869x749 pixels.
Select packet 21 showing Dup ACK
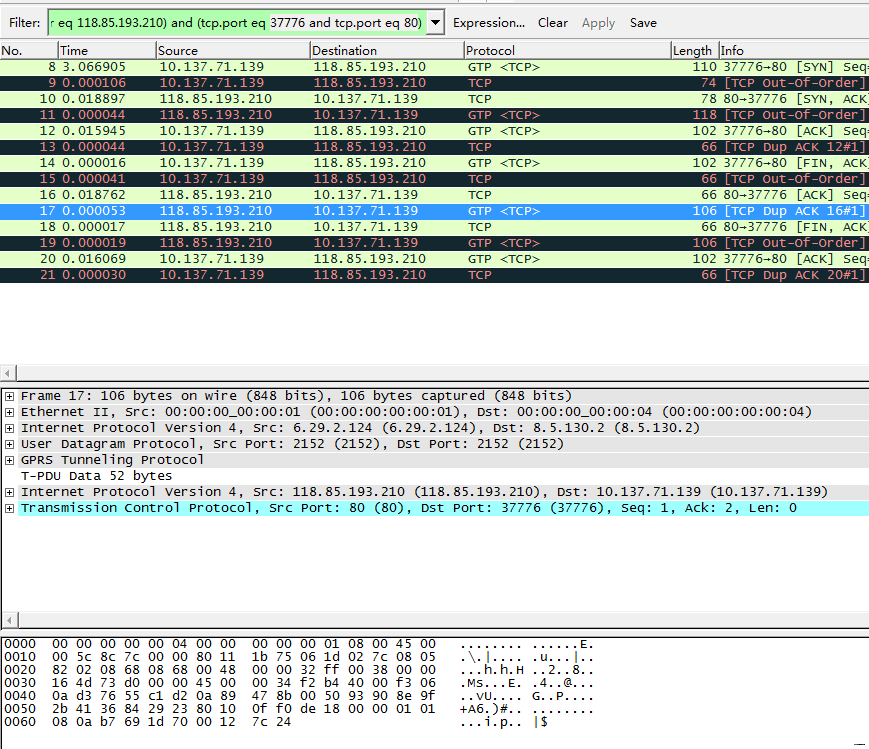tap(300, 274)
